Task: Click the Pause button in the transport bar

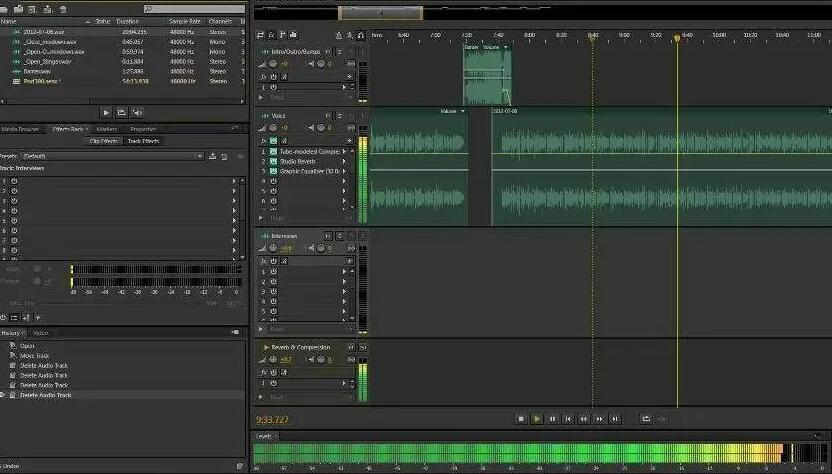Action: click(552, 419)
